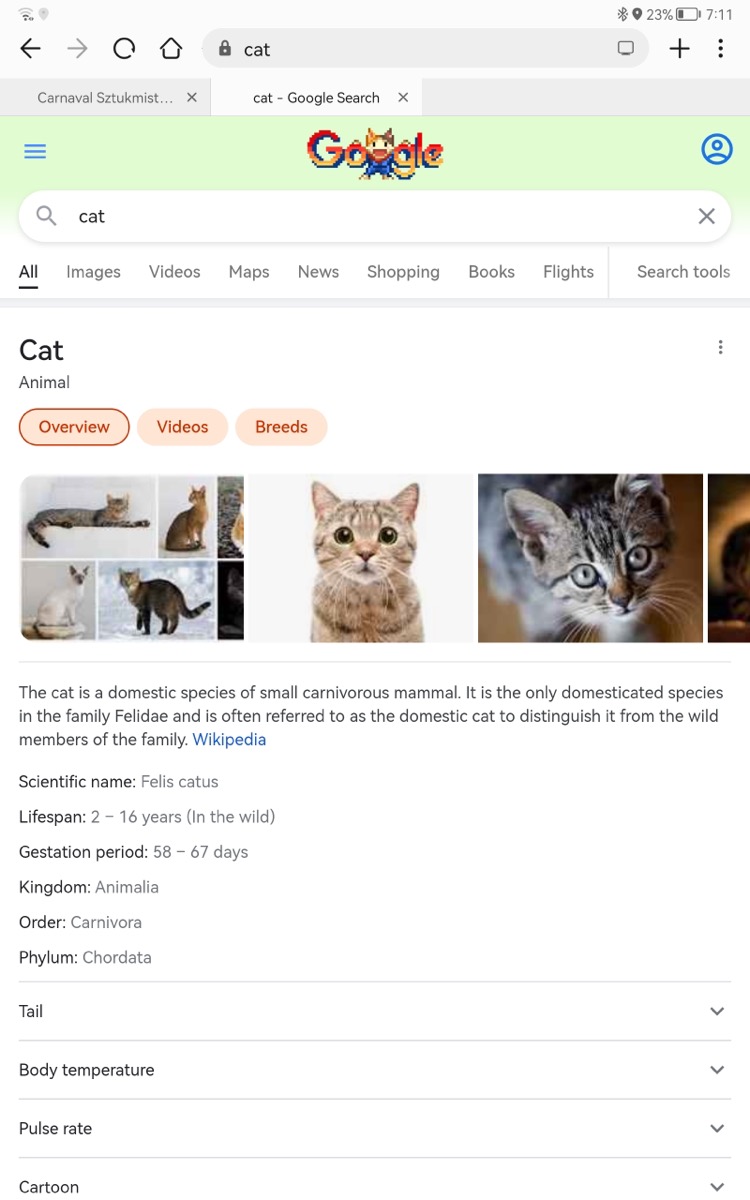Open the Google hamburger menu
The width and height of the screenshot is (750, 1200).
[35, 152]
